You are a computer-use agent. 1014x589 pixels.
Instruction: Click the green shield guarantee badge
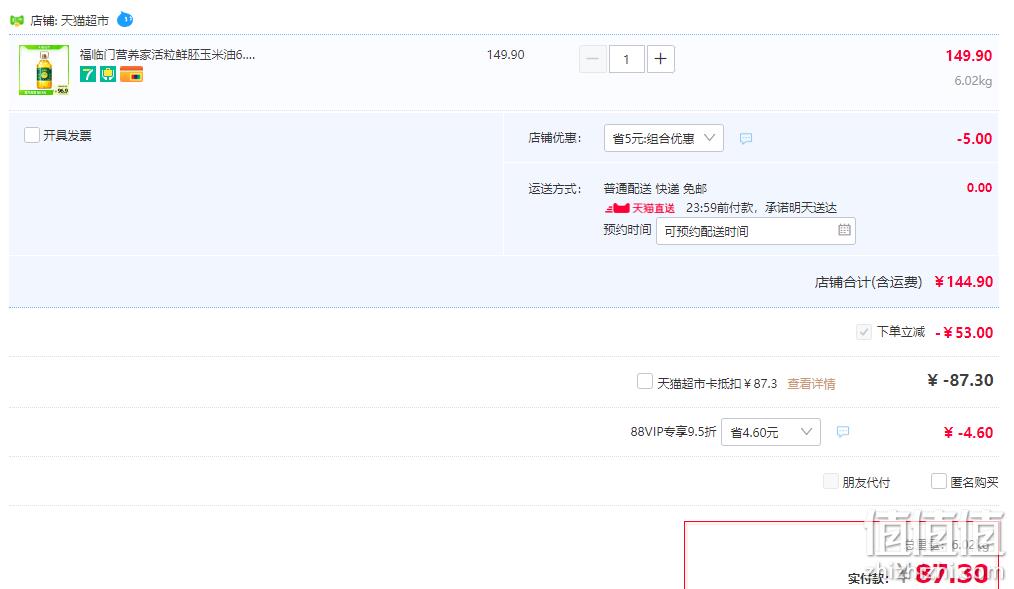coord(108,74)
